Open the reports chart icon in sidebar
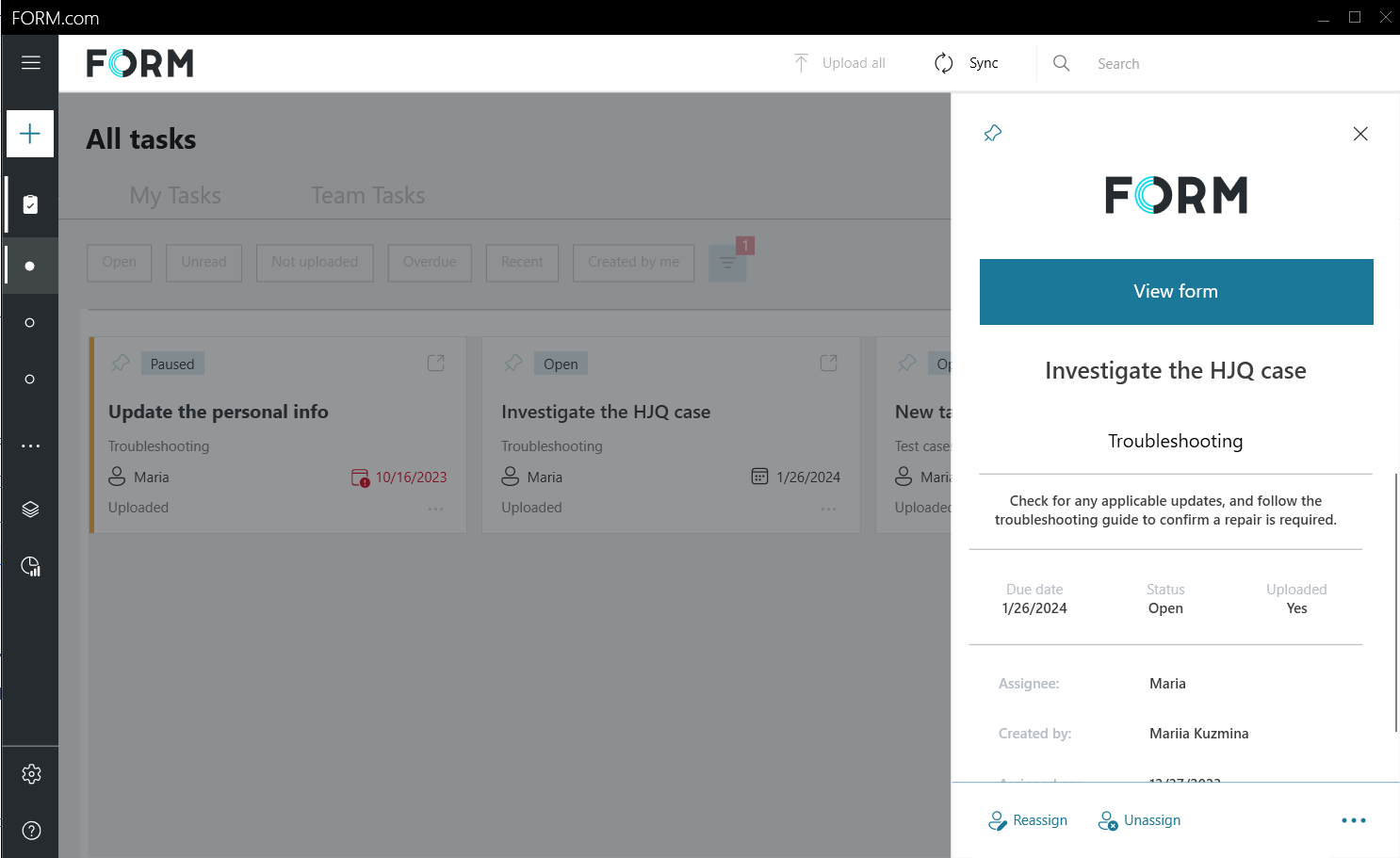1400x858 pixels. pos(30,566)
